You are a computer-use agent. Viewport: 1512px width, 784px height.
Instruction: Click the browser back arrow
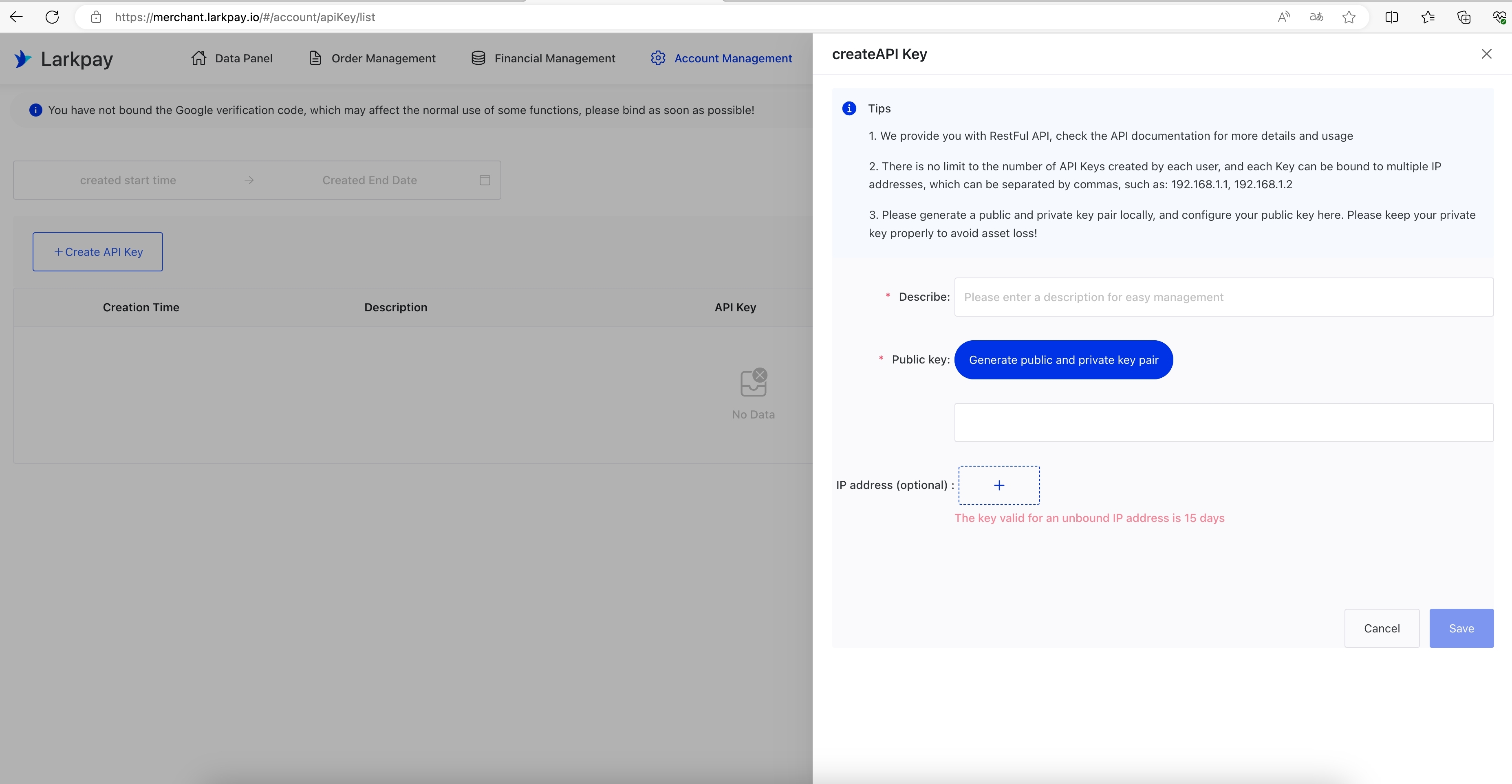pyautogui.click(x=16, y=17)
